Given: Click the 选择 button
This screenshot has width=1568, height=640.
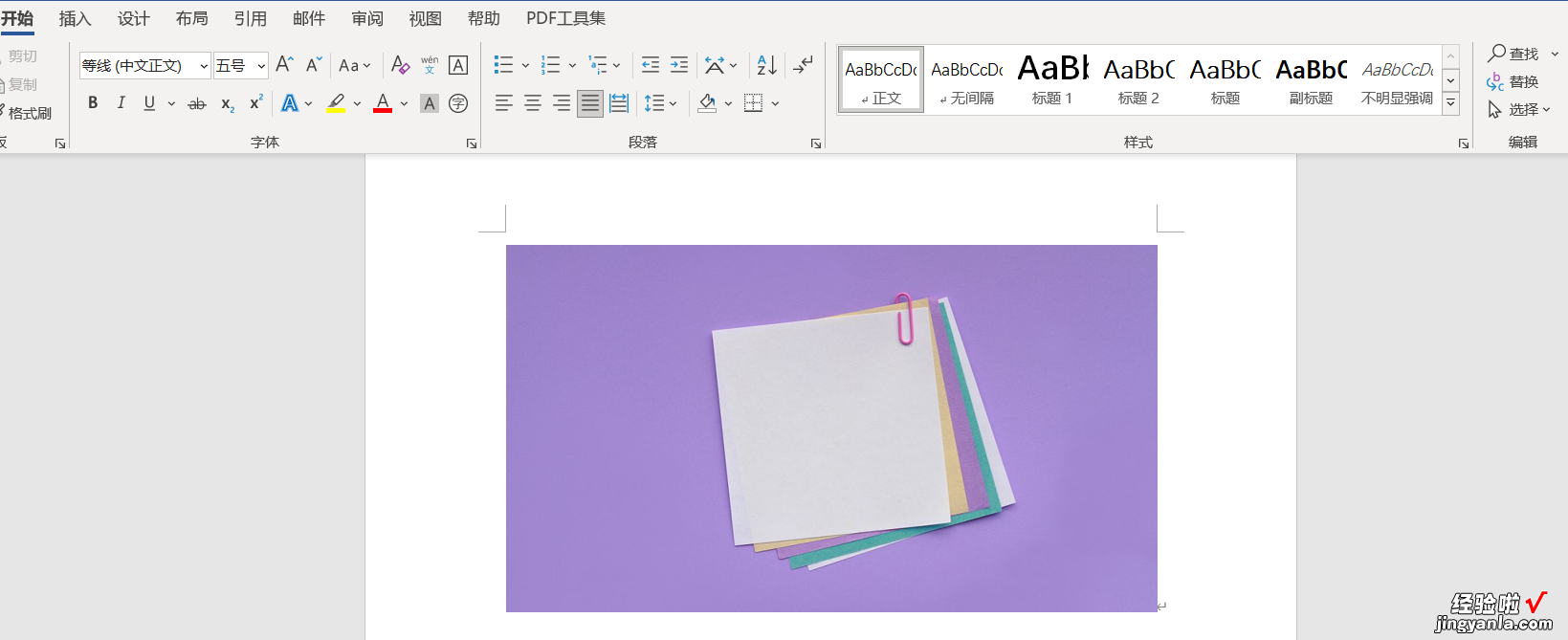Looking at the screenshot, I should point(1519,110).
